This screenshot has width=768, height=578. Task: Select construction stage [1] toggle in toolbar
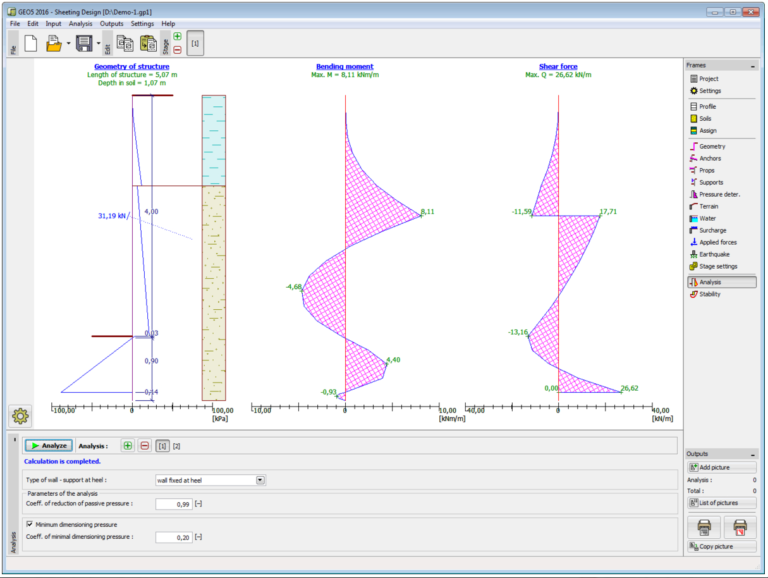[x=196, y=43]
